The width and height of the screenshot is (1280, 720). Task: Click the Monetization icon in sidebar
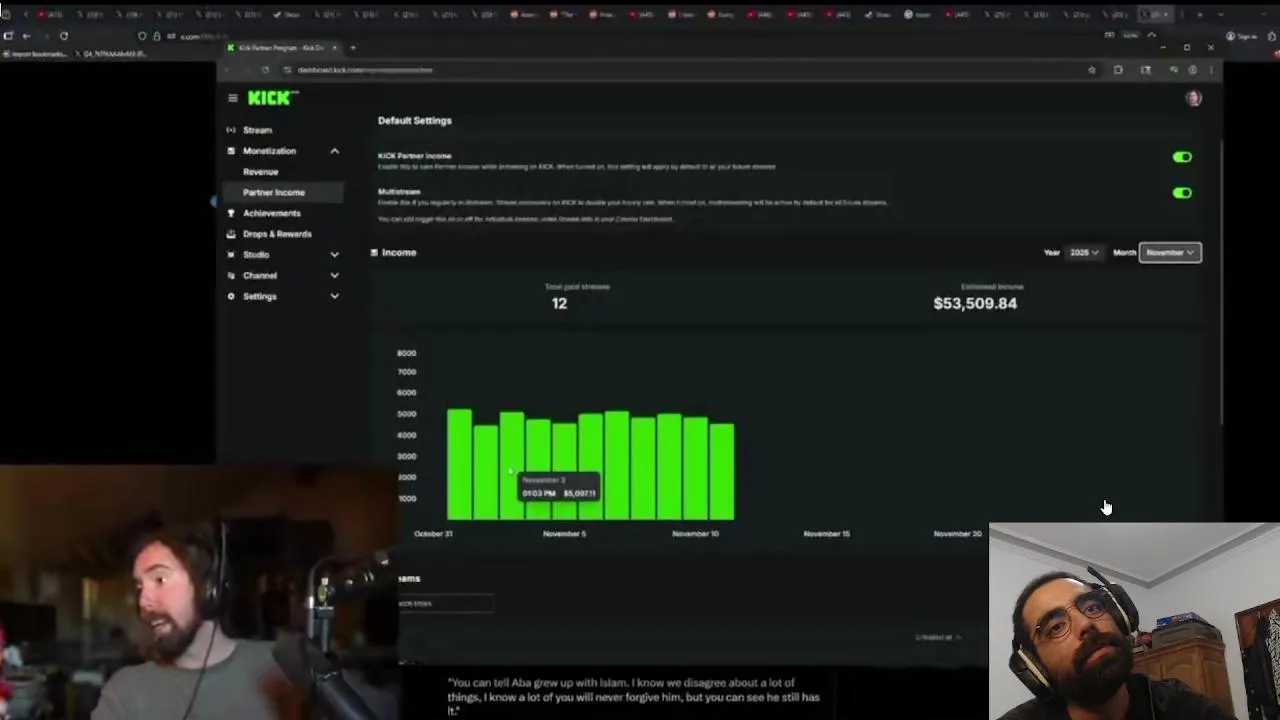[x=231, y=151]
